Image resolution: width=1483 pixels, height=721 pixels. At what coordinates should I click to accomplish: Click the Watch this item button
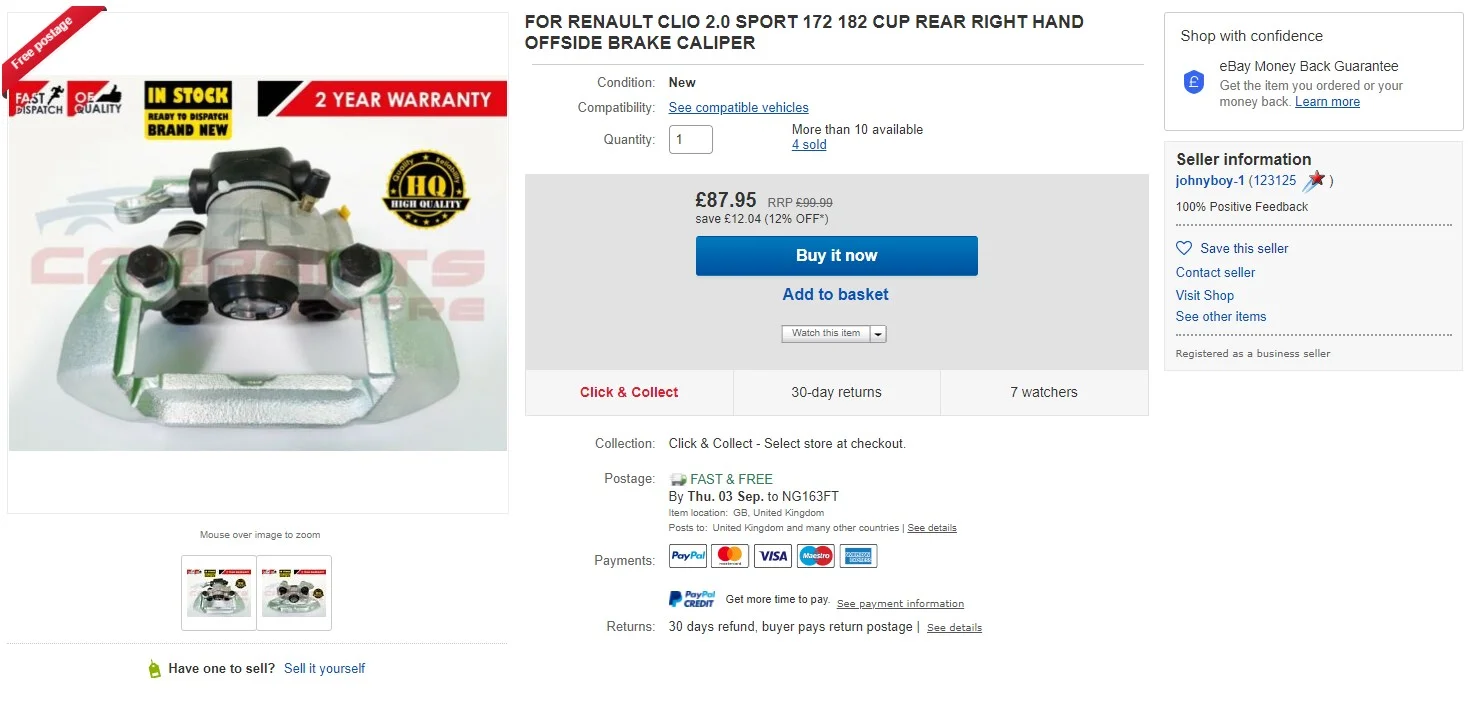click(826, 334)
